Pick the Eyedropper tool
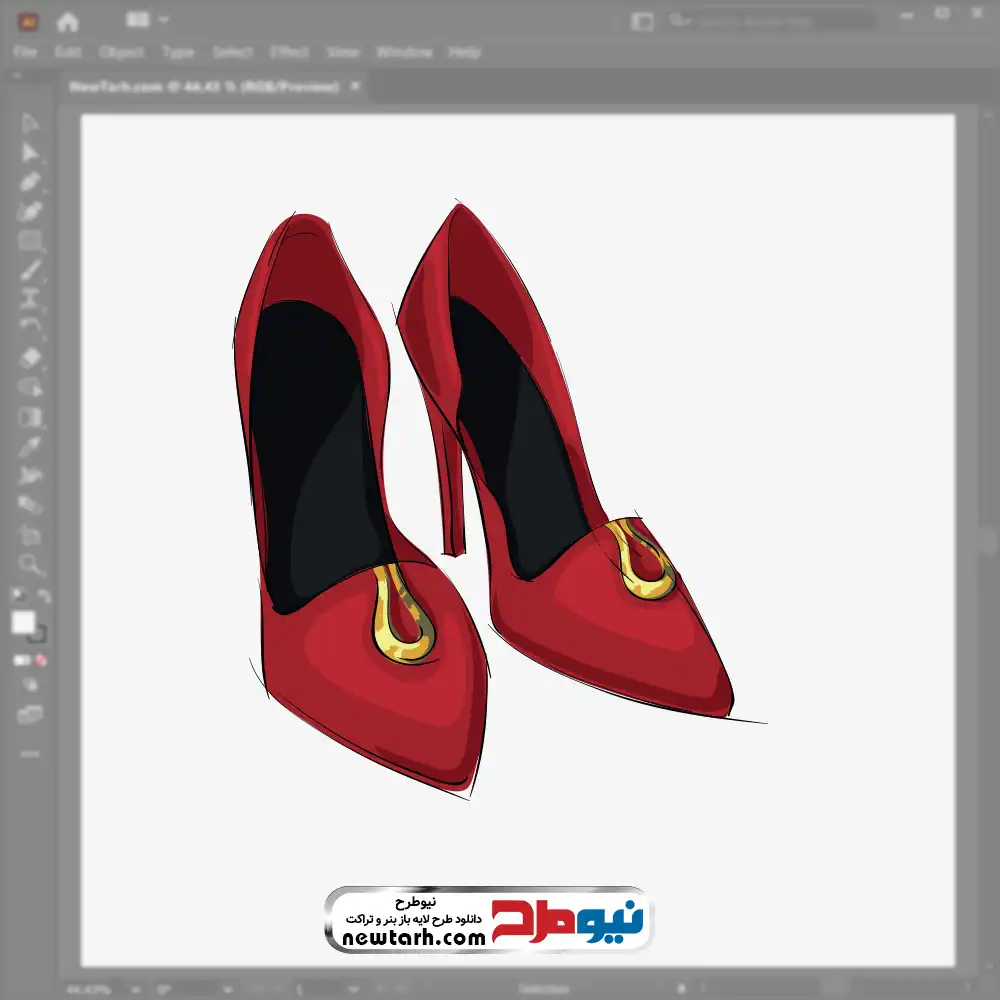Image resolution: width=1000 pixels, height=1000 pixels. click(30, 446)
